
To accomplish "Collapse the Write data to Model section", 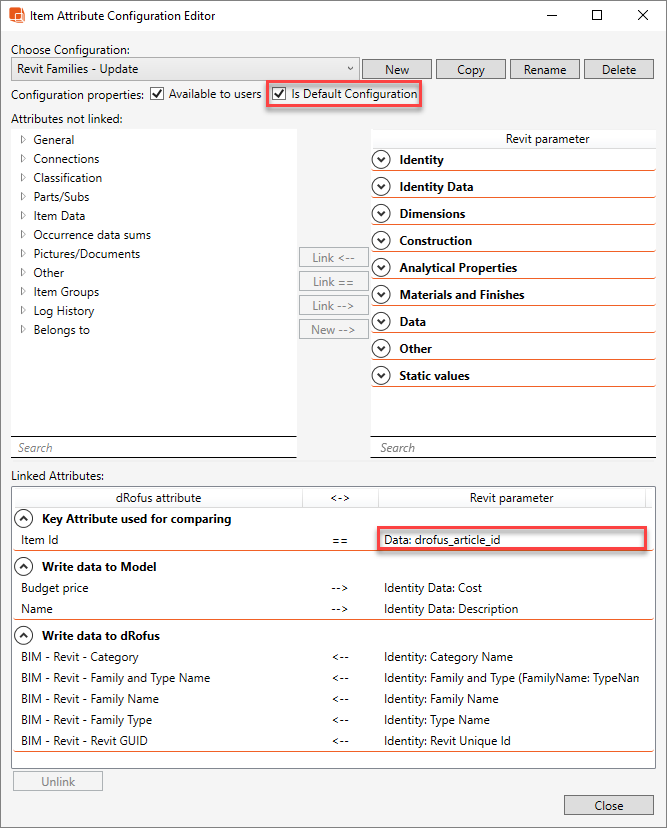I will click(23, 567).
